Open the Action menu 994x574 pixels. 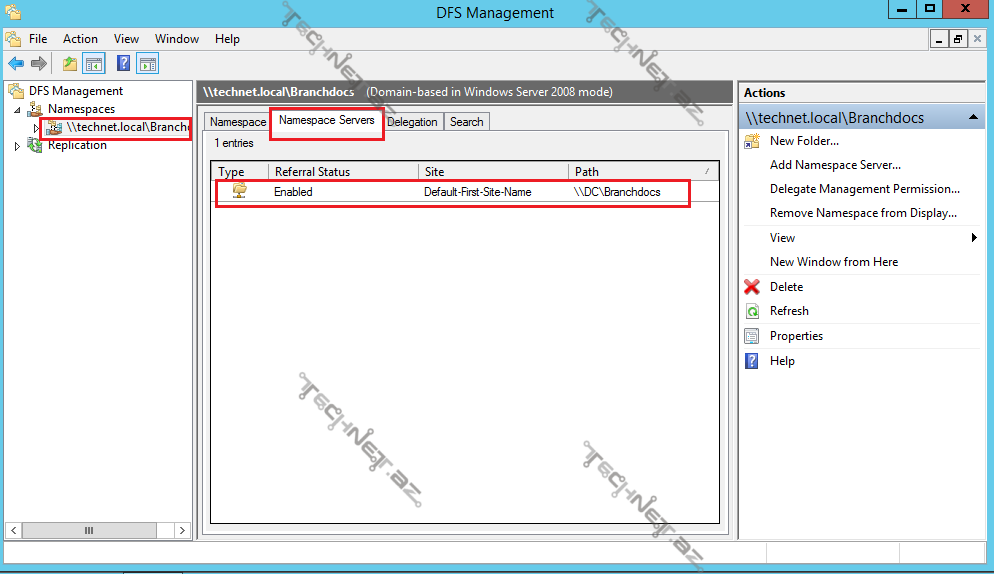[80, 39]
